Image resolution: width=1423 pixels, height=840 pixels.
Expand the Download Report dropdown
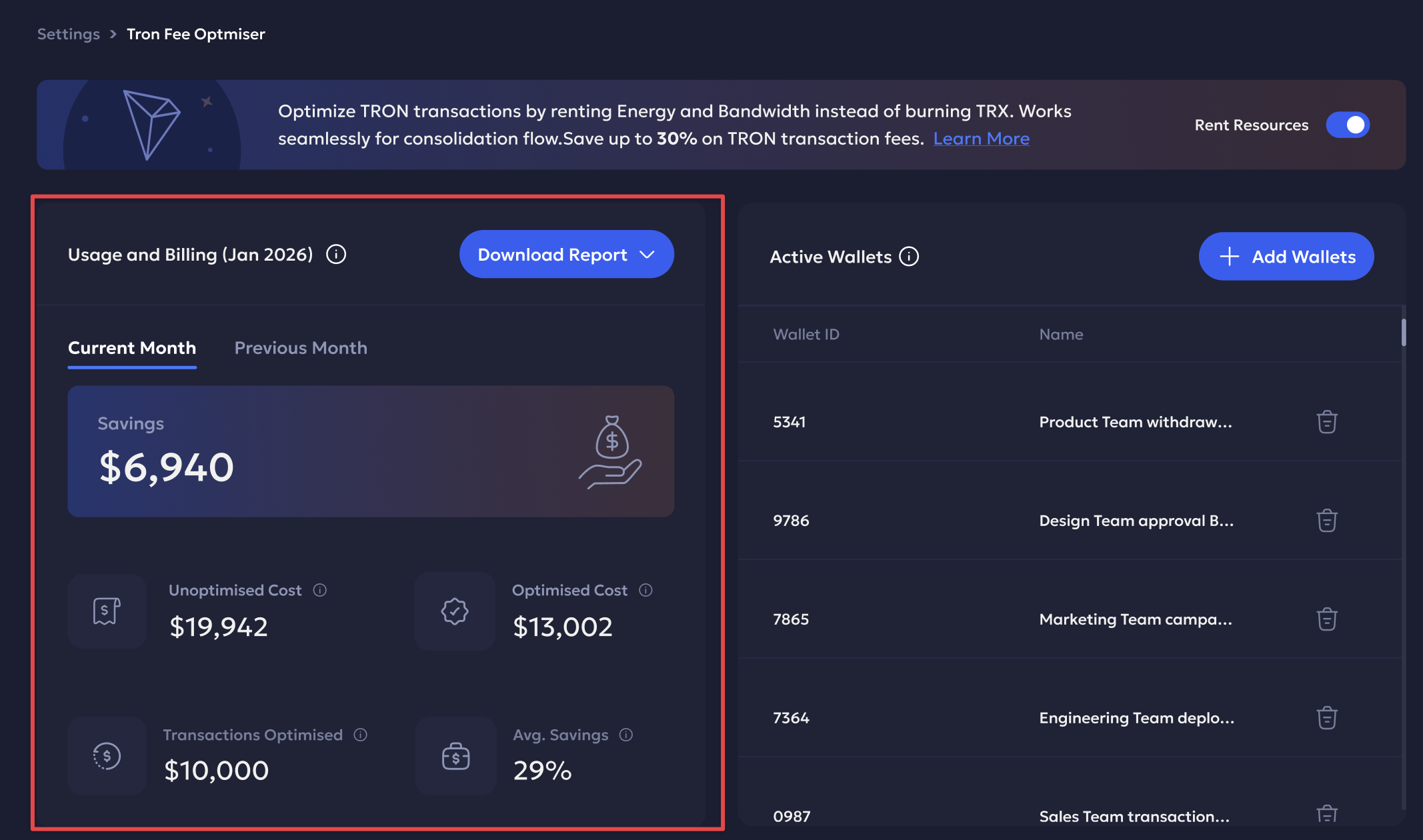tap(566, 255)
